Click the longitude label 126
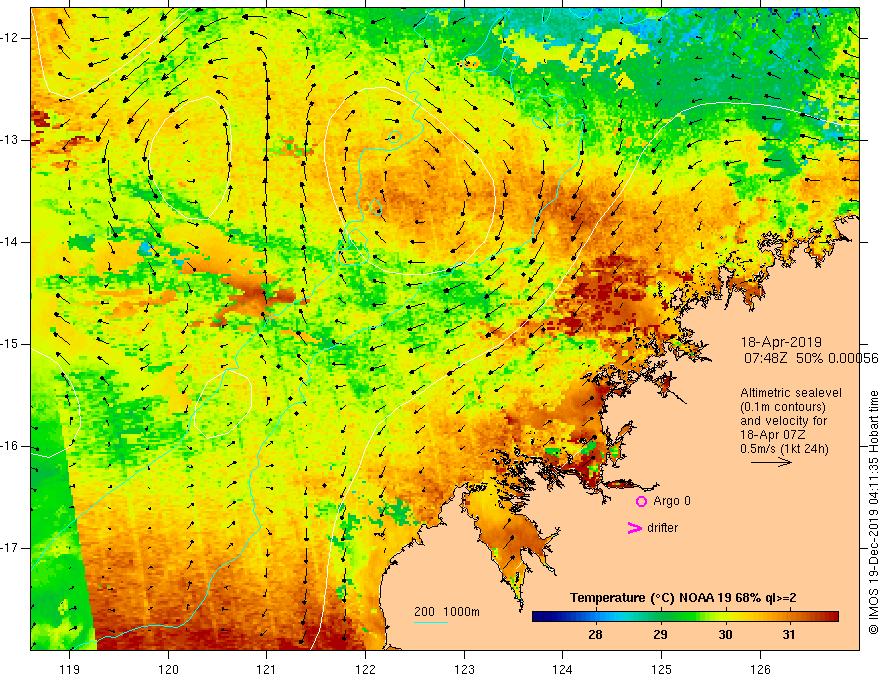880x680 pixels. click(x=760, y=669)
